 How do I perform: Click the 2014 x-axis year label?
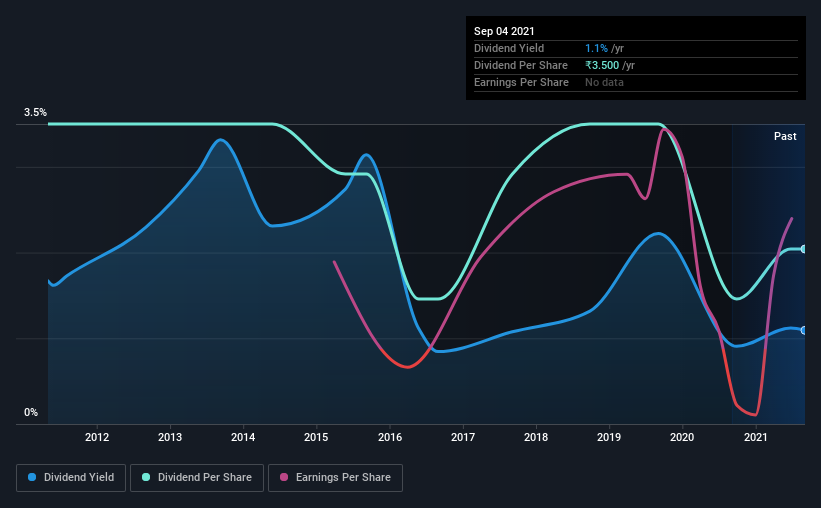[243, 437]
